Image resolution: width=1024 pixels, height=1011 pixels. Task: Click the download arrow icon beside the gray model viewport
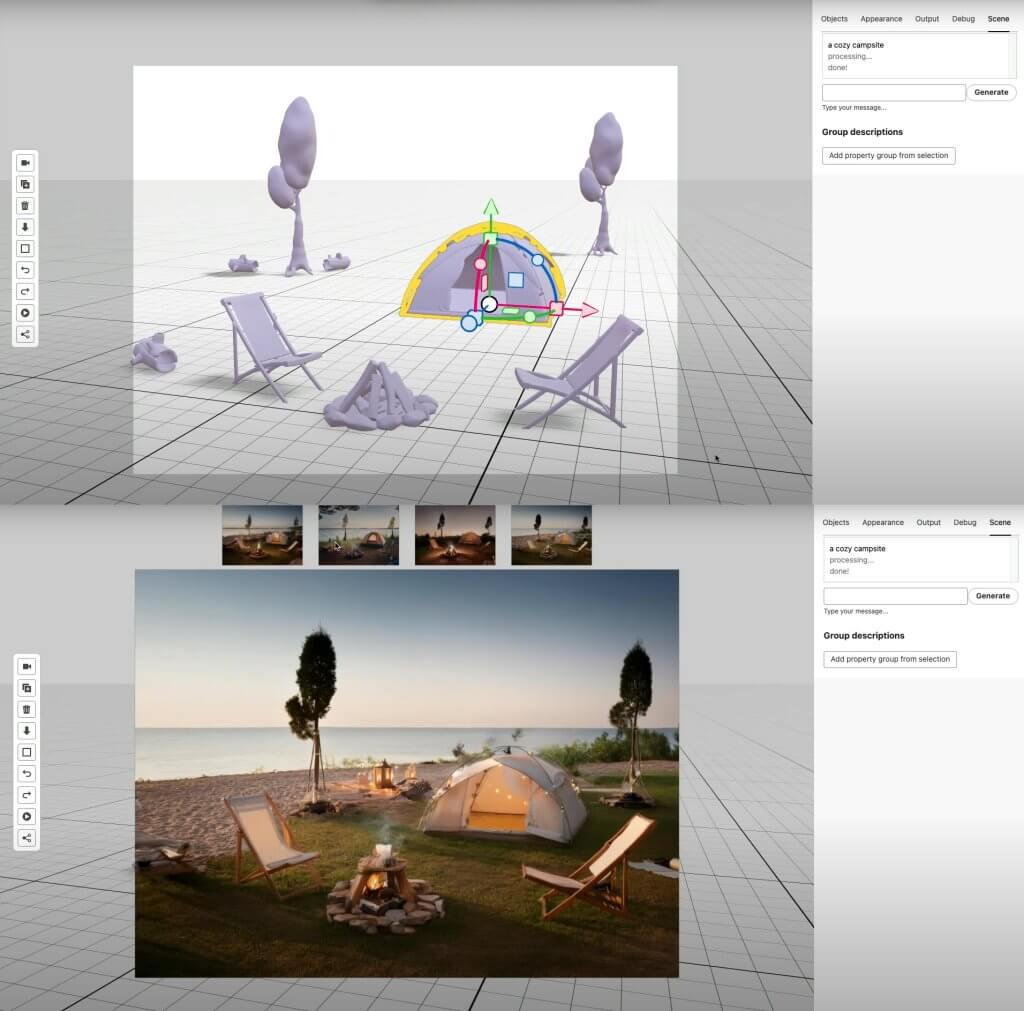pos(26,227)
